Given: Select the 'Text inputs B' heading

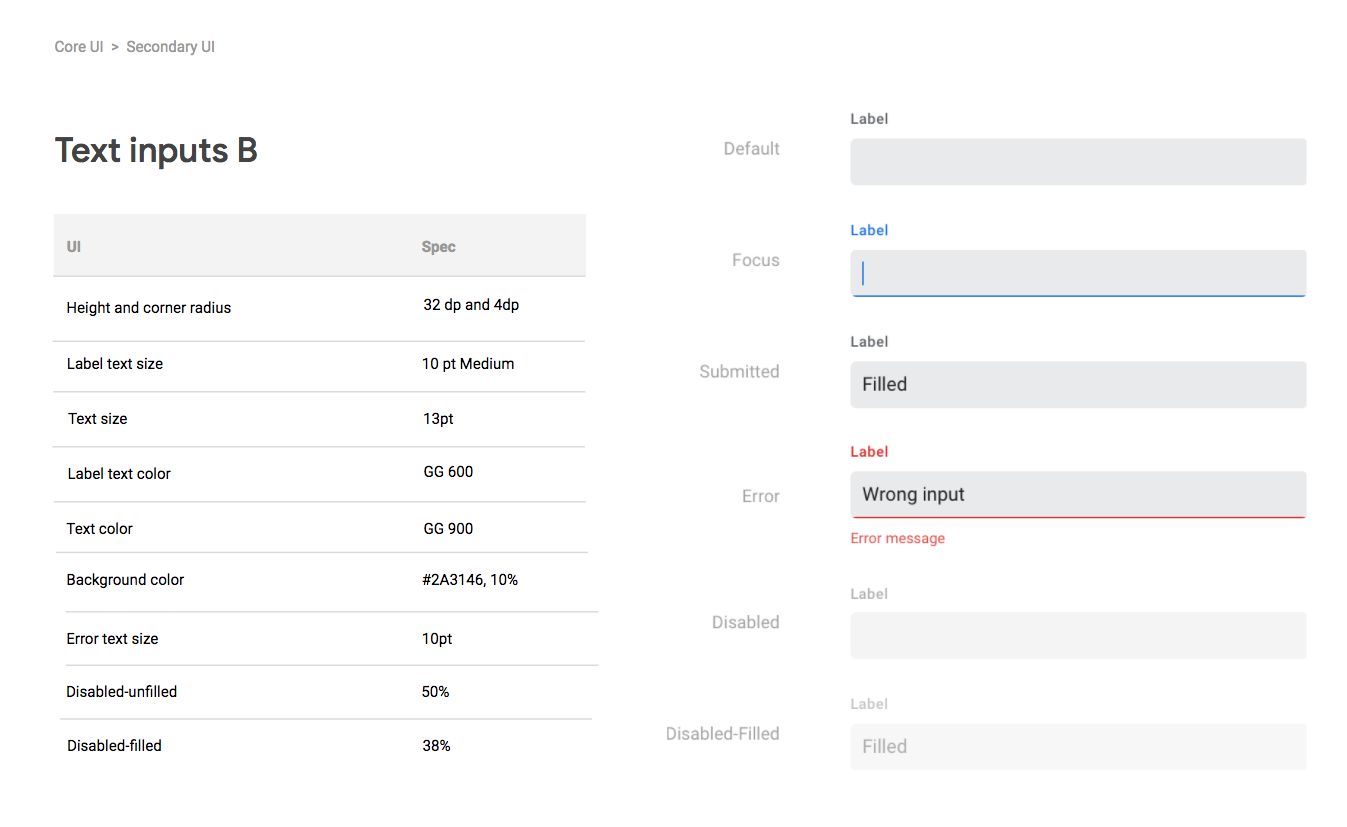Looking at the screenshot, I should (156, 150).
